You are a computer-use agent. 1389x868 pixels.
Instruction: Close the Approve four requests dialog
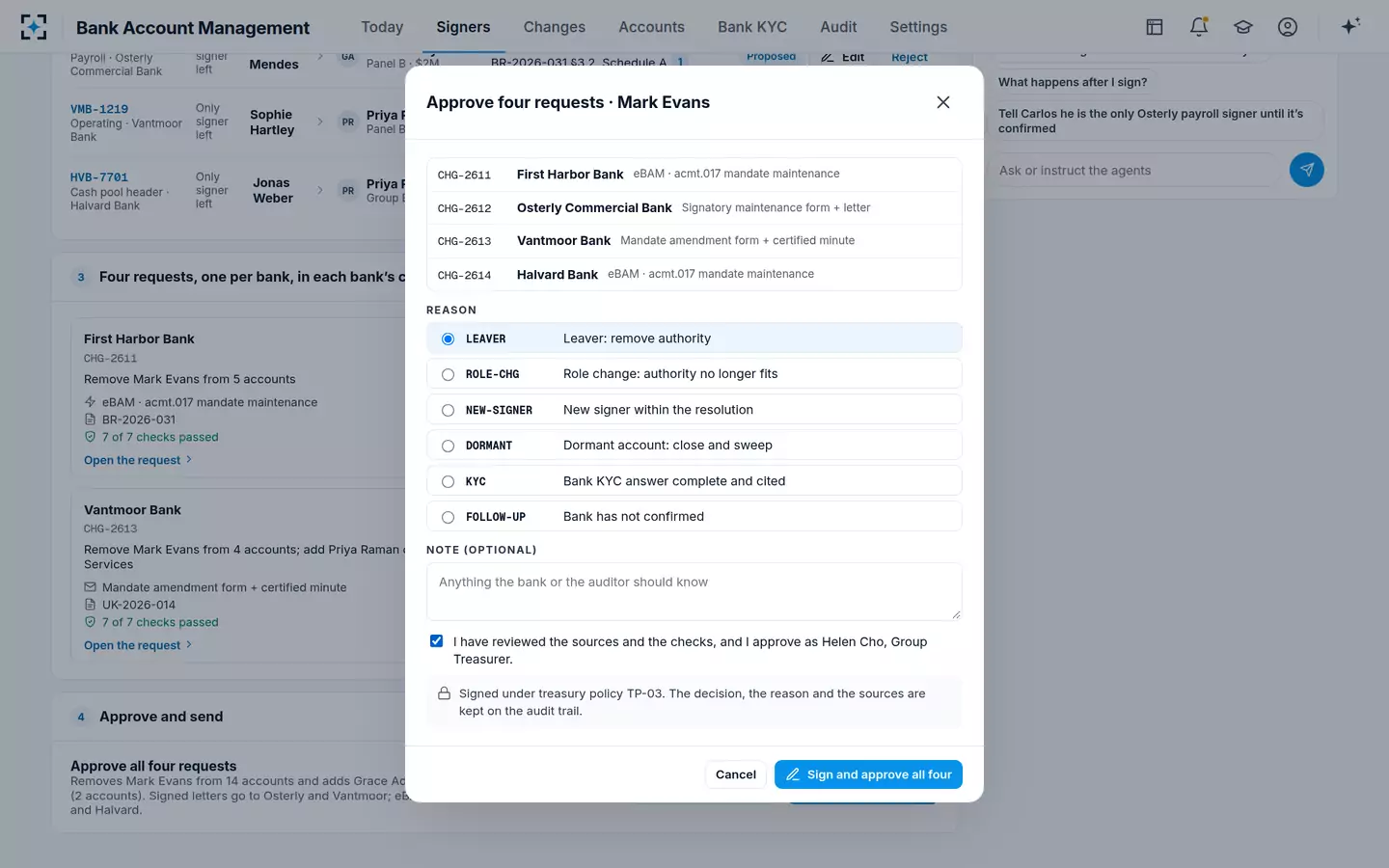(x=943, y=102)
